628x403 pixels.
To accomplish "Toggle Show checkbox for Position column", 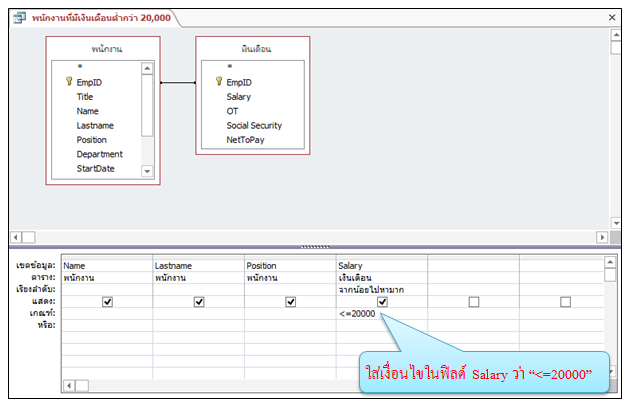I will (291, 302).
